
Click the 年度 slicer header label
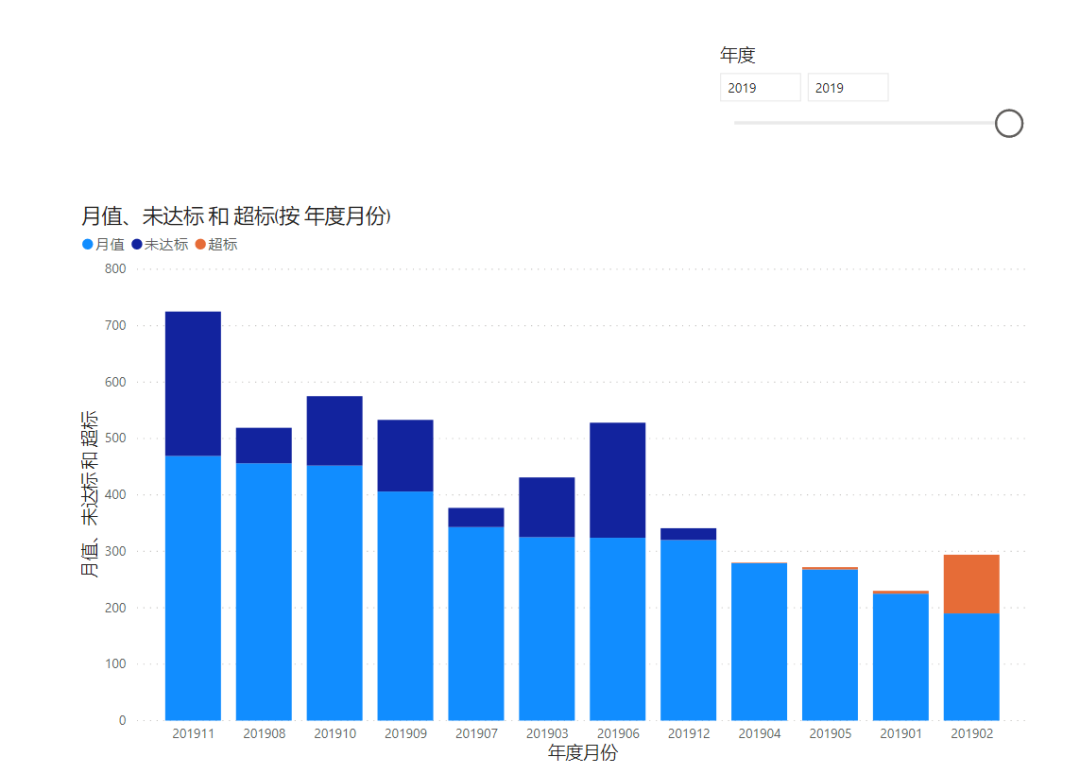(738, 55)
